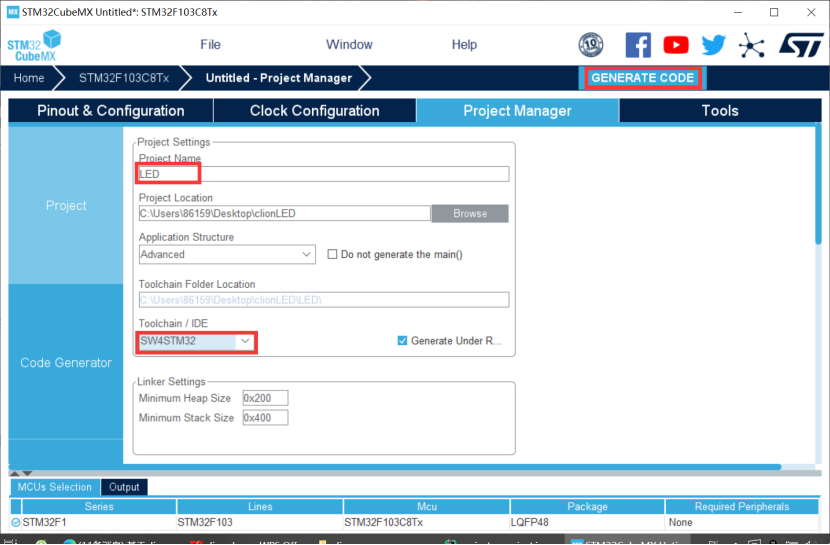Image resolution: width=830 pixels, height=545 pixels.
Task: Select Untitled - Project Manager breadcrumb
Action: point(278,78)
